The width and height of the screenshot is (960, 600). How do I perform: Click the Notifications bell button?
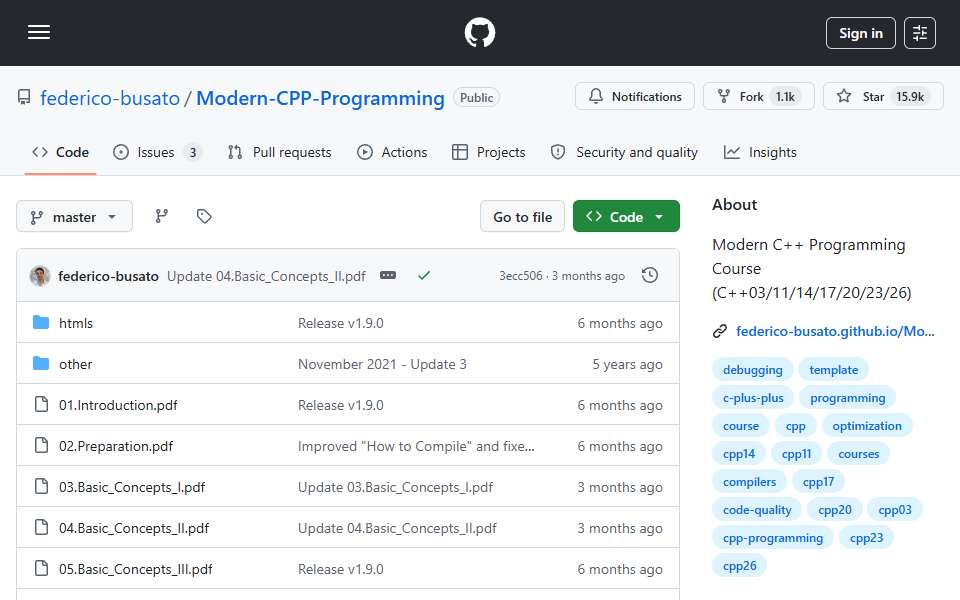(635, 97)
